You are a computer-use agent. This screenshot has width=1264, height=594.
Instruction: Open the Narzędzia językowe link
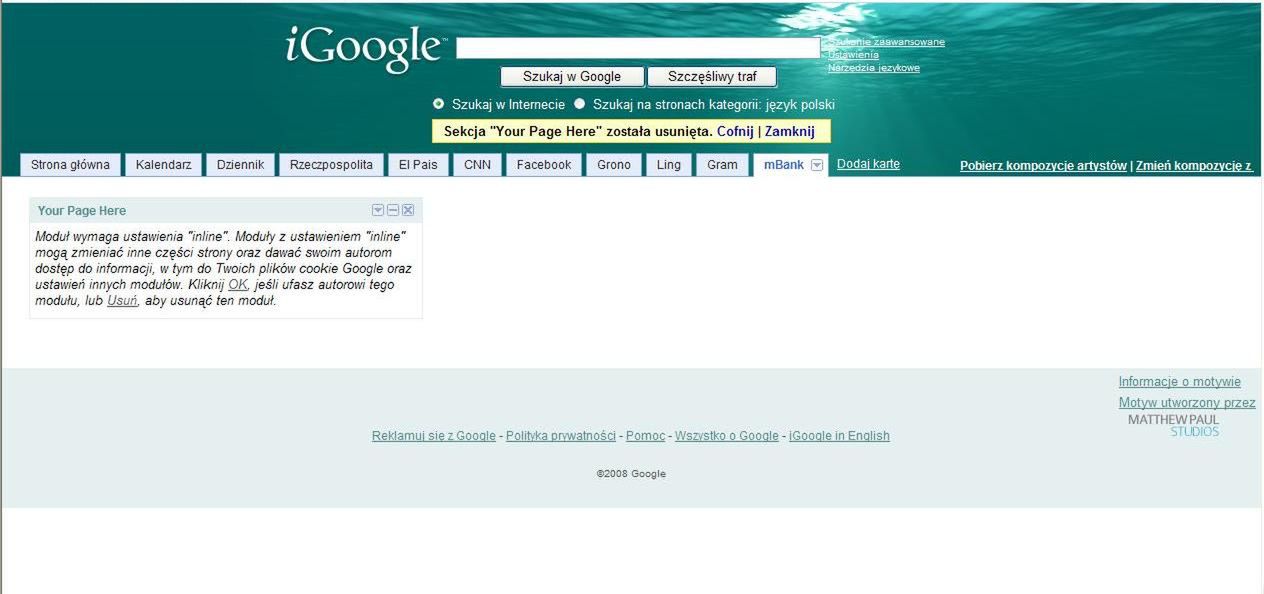[874, 68]
